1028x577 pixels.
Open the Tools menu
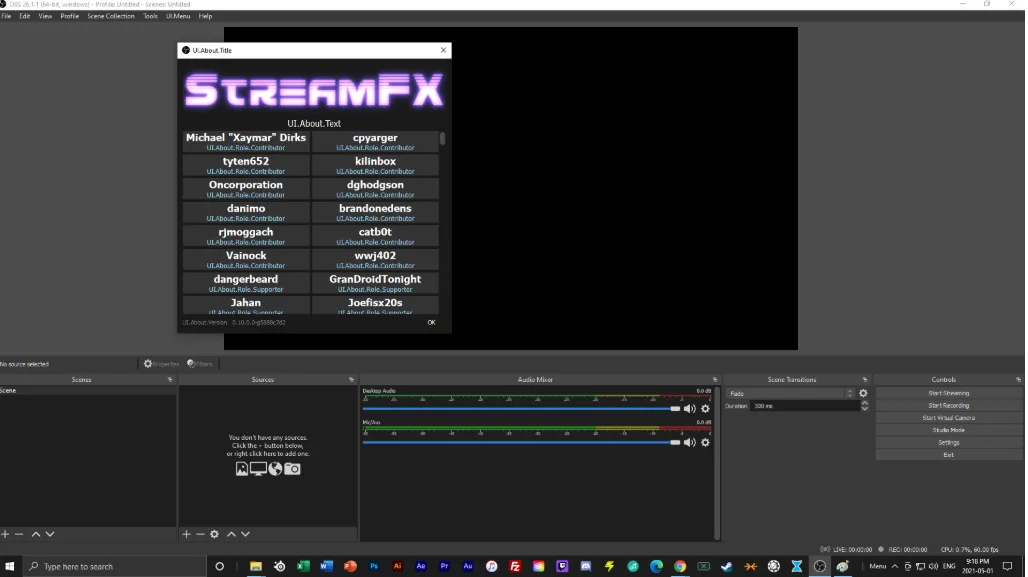click(x=150, y=16)
